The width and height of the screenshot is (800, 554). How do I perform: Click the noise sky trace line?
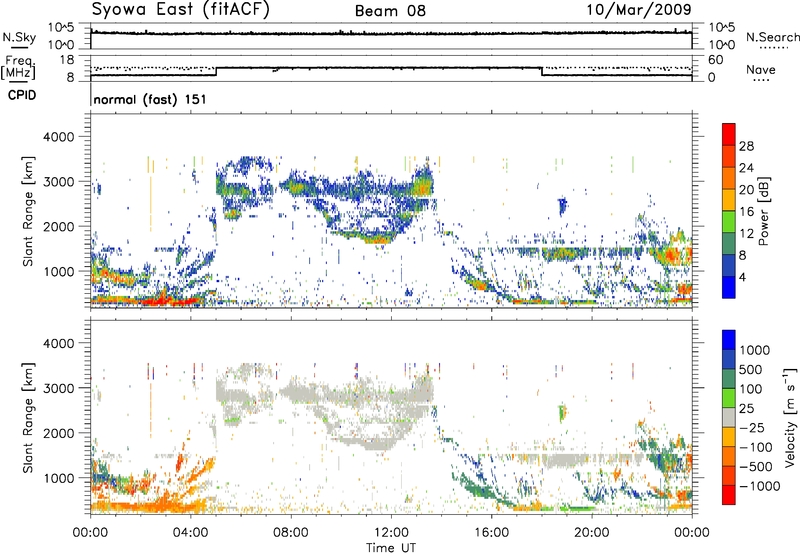point(391,34)
